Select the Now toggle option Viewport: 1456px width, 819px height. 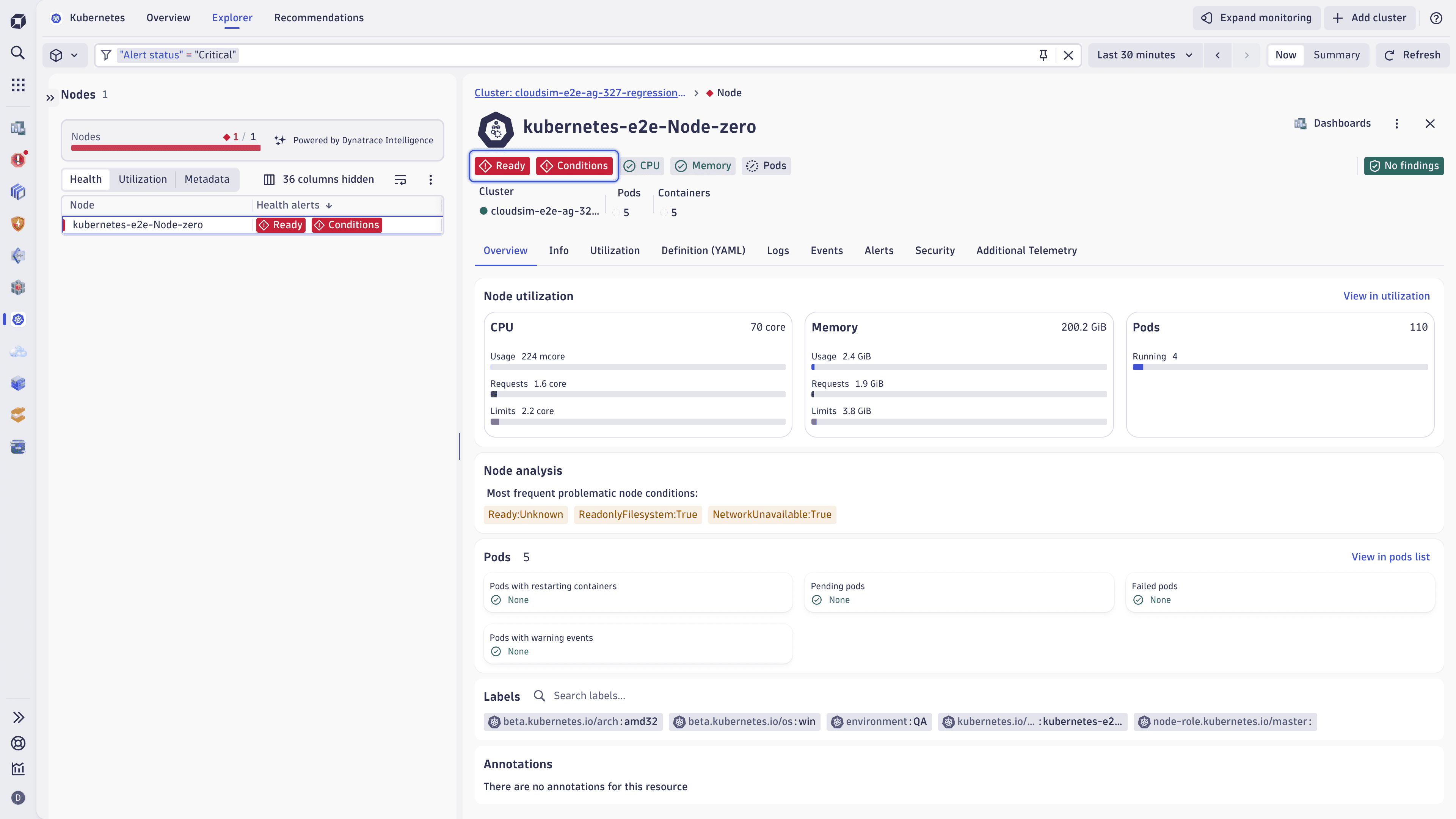(x=1285, y=55)
